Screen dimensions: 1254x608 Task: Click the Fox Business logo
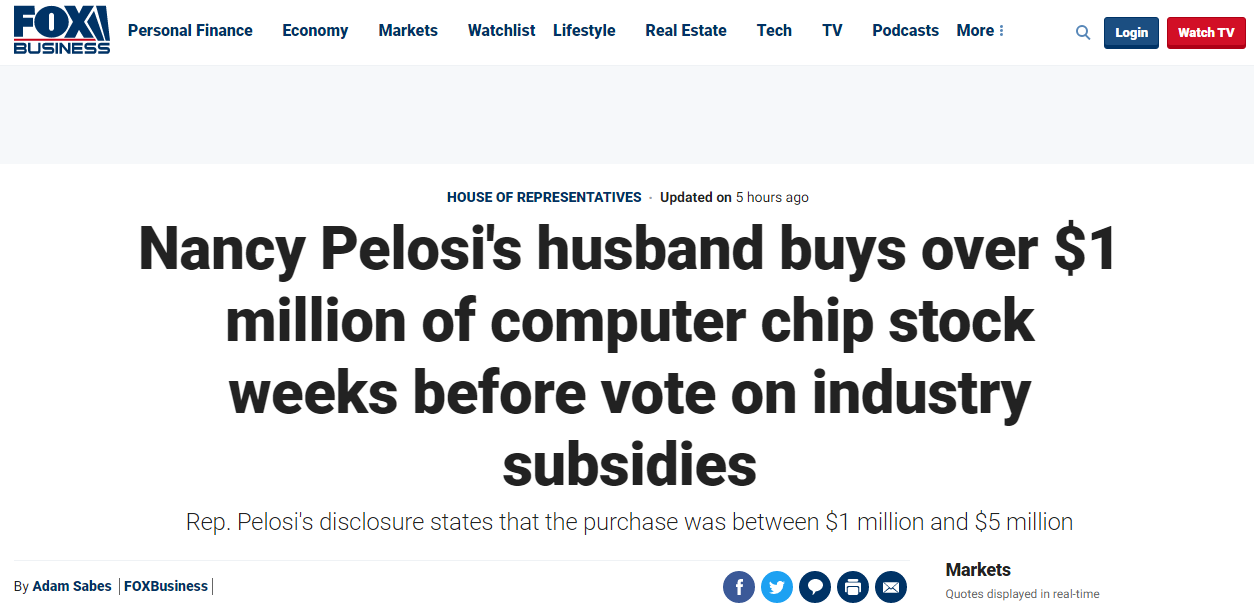(61, 30)
